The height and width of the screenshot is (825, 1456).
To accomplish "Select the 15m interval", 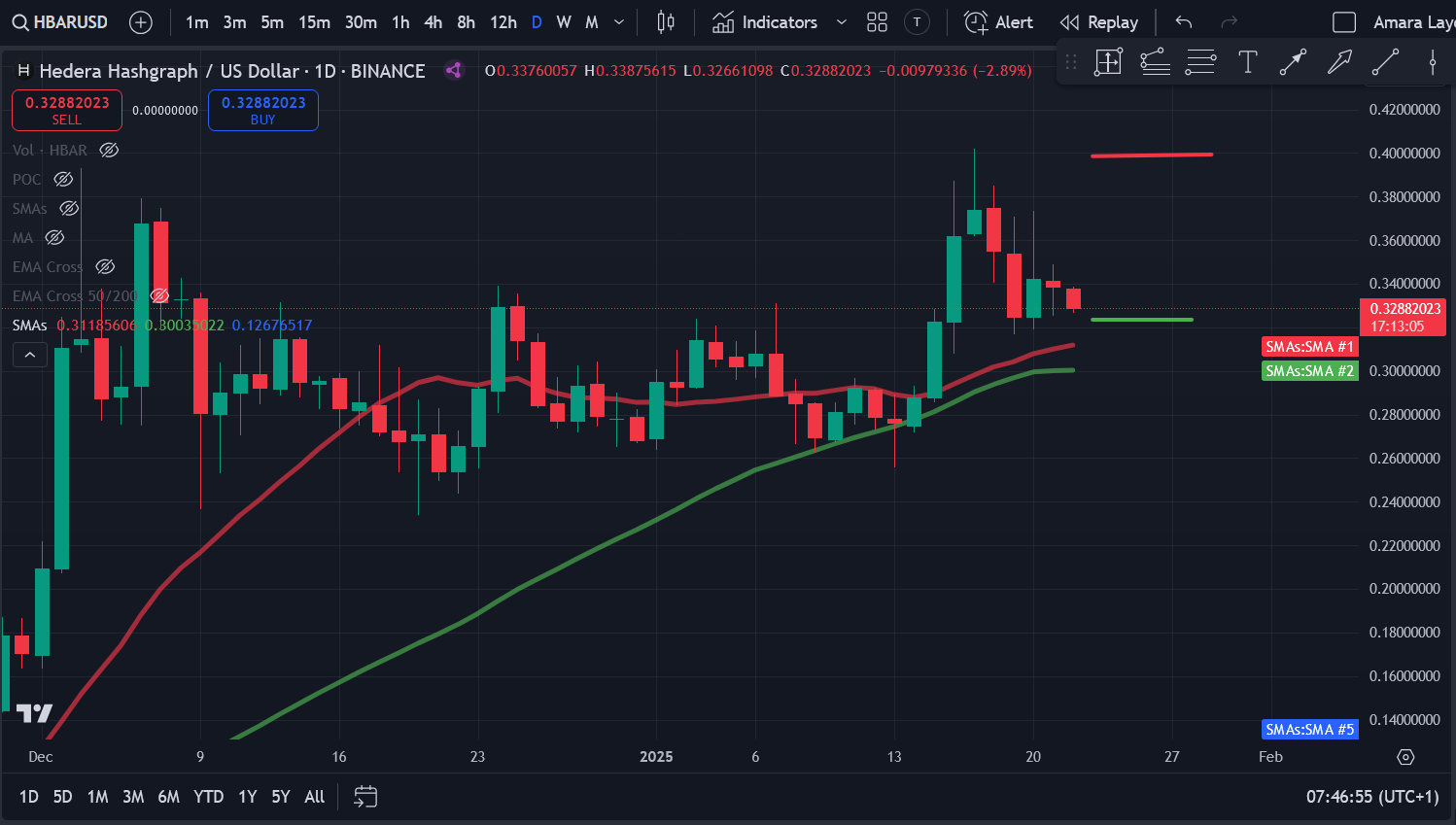I will click(314, 22).
